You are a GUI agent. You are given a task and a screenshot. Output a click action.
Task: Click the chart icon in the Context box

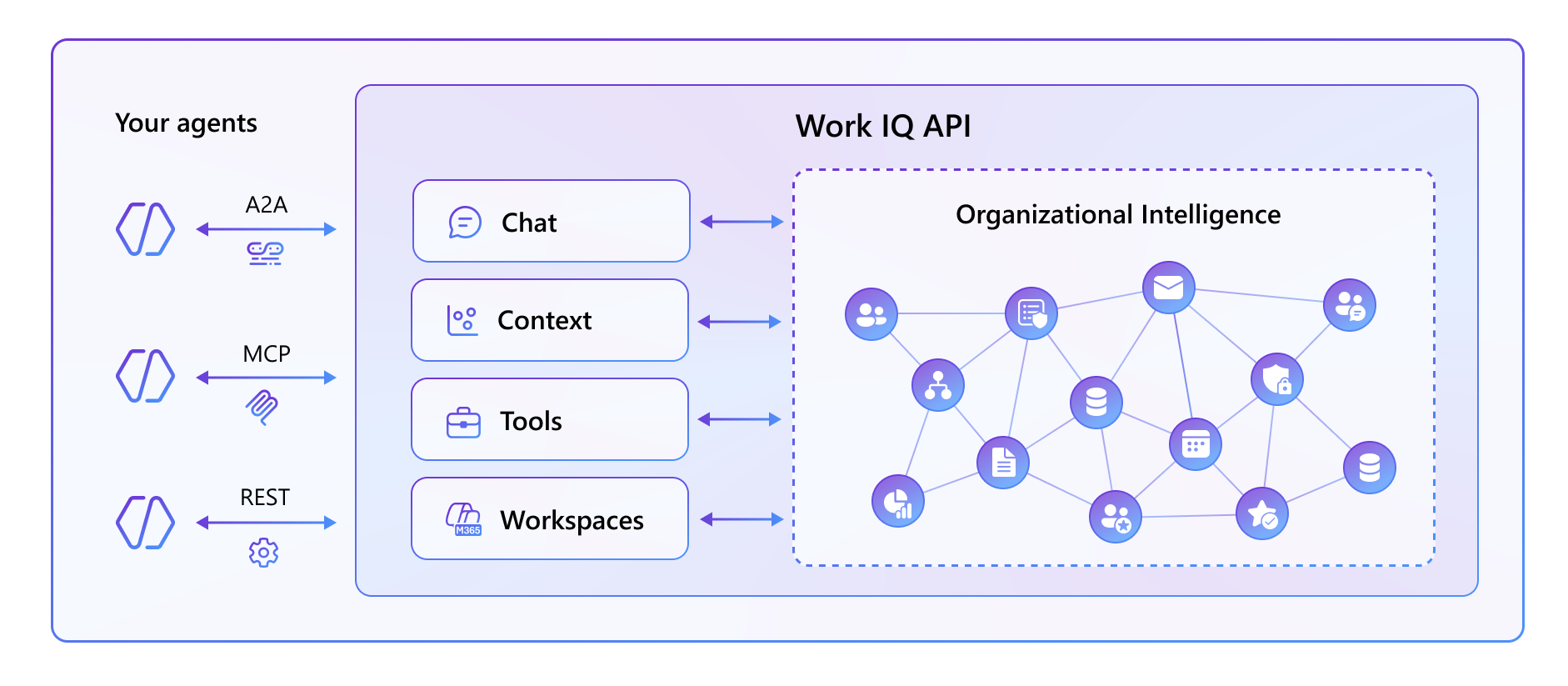point(462,321)
